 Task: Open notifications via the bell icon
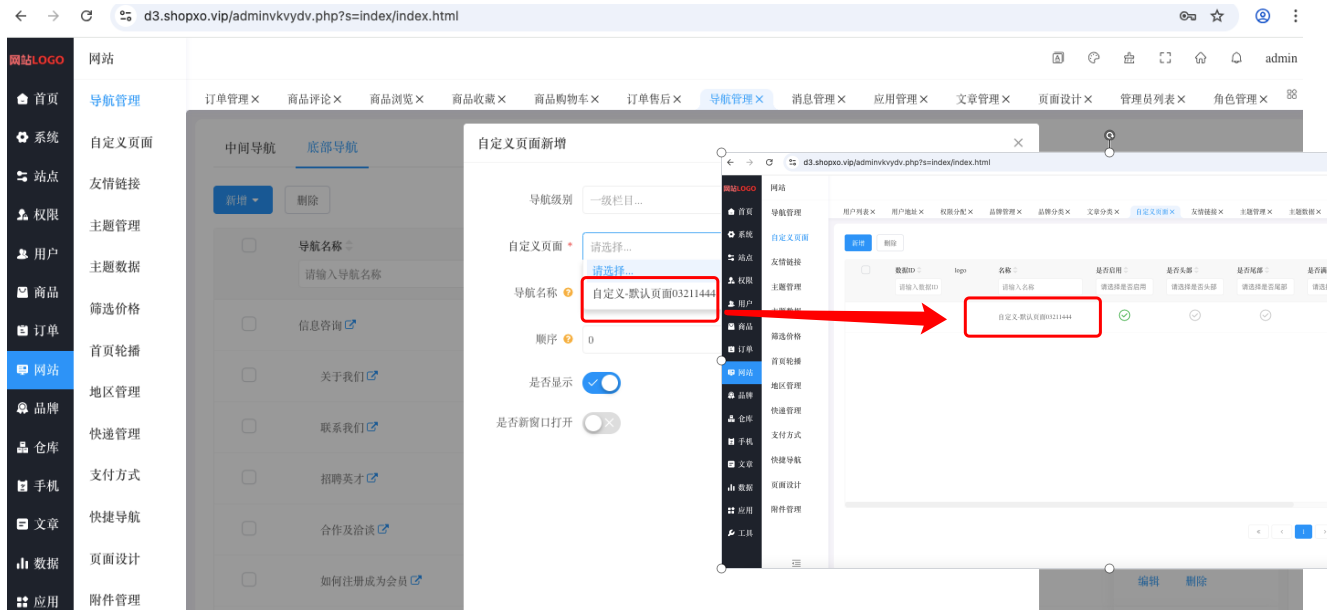[x=1236, y=58]
